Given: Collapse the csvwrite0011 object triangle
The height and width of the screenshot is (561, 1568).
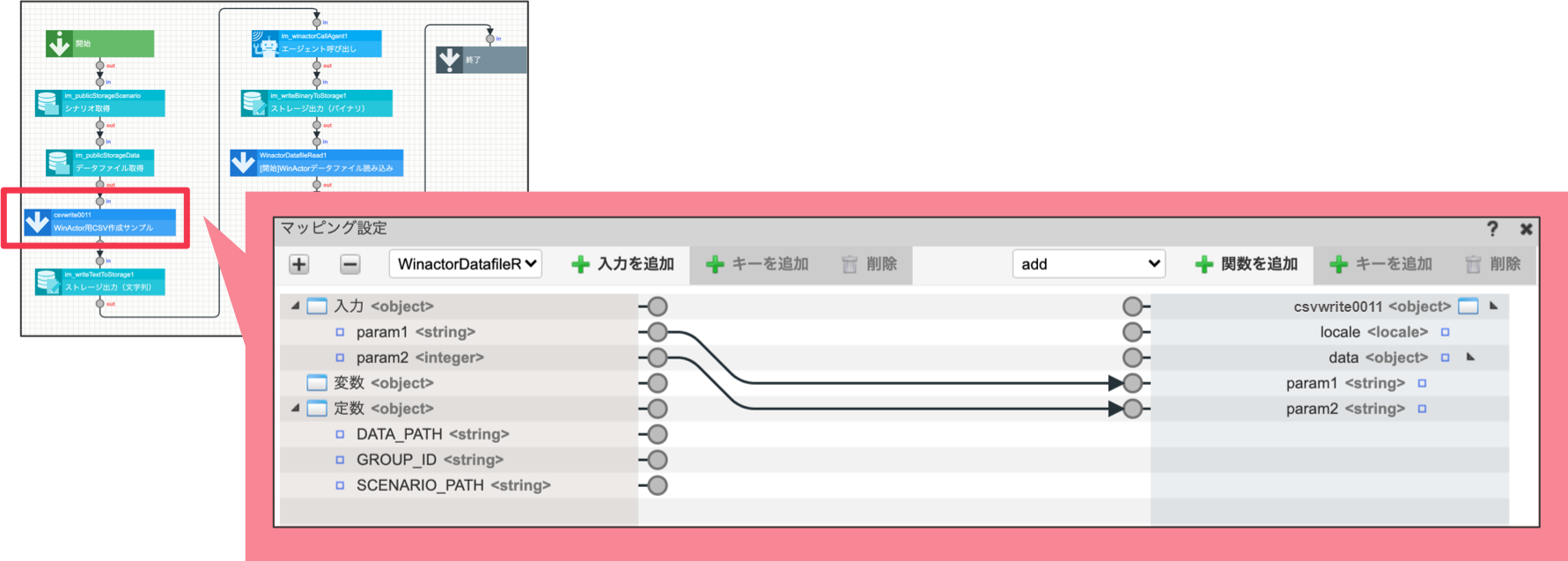Looking at the screenshot, I should click(x=1494, y=306).
